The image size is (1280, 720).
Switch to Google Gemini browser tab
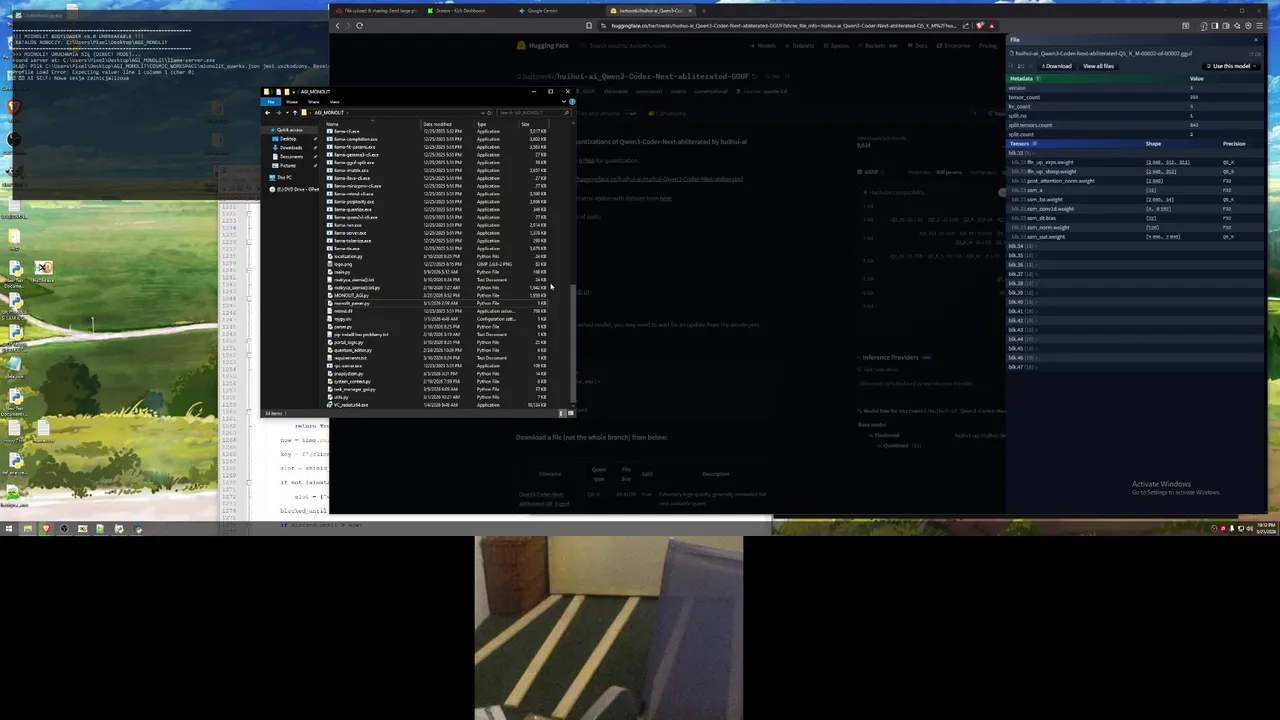pyautogui.click(x=545, y=11)
